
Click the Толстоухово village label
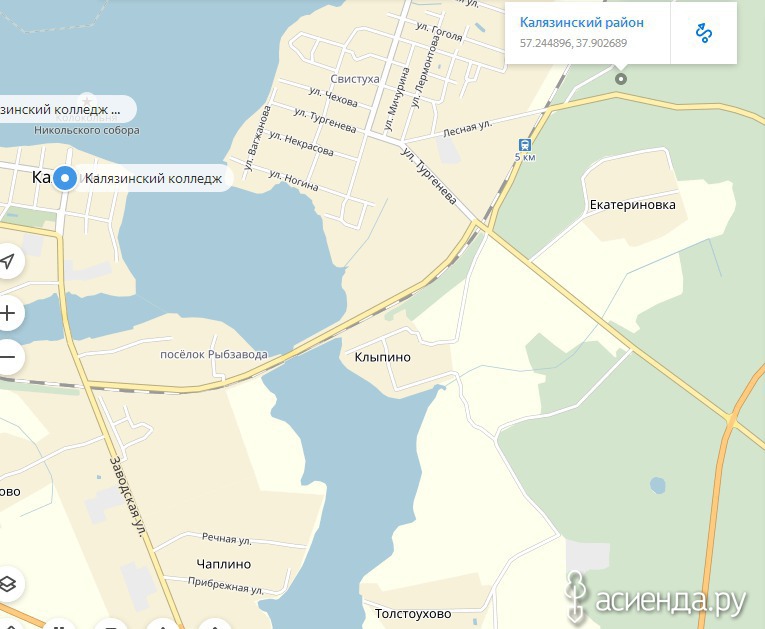click(413, 614)
